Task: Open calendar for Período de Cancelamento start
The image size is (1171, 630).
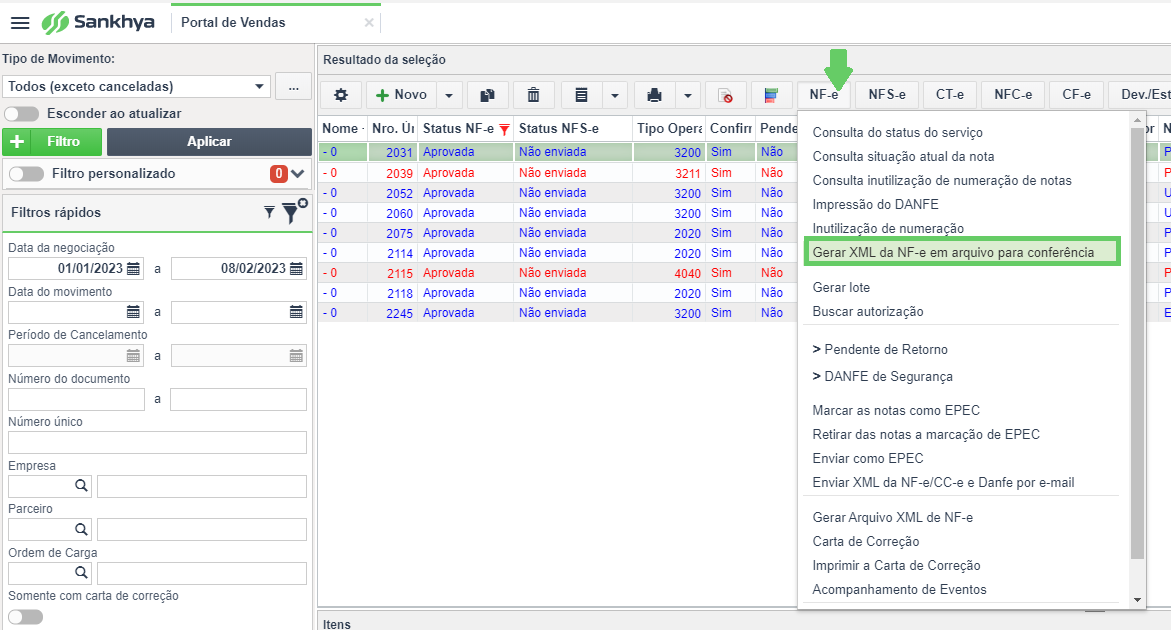Action: [x=134, y=356]
